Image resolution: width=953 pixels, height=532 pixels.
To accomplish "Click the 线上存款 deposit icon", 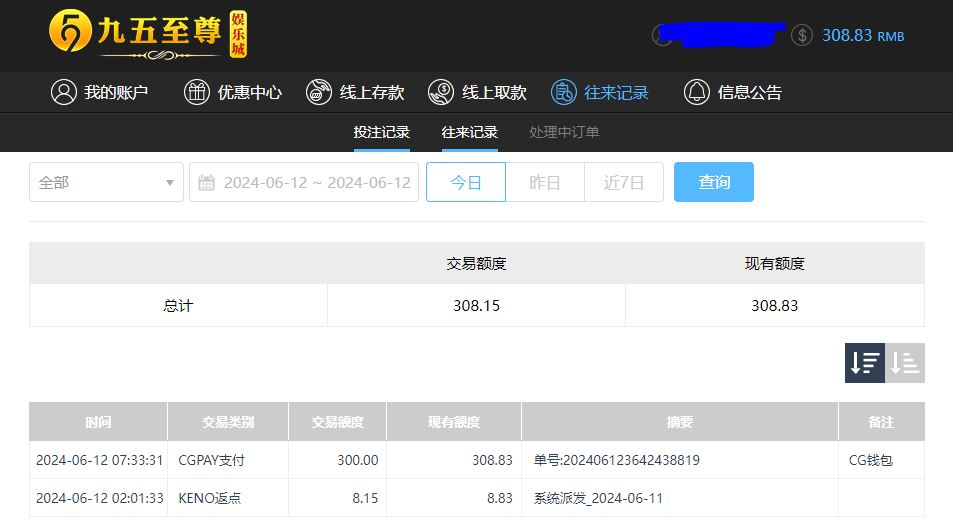I will point(319,92).
